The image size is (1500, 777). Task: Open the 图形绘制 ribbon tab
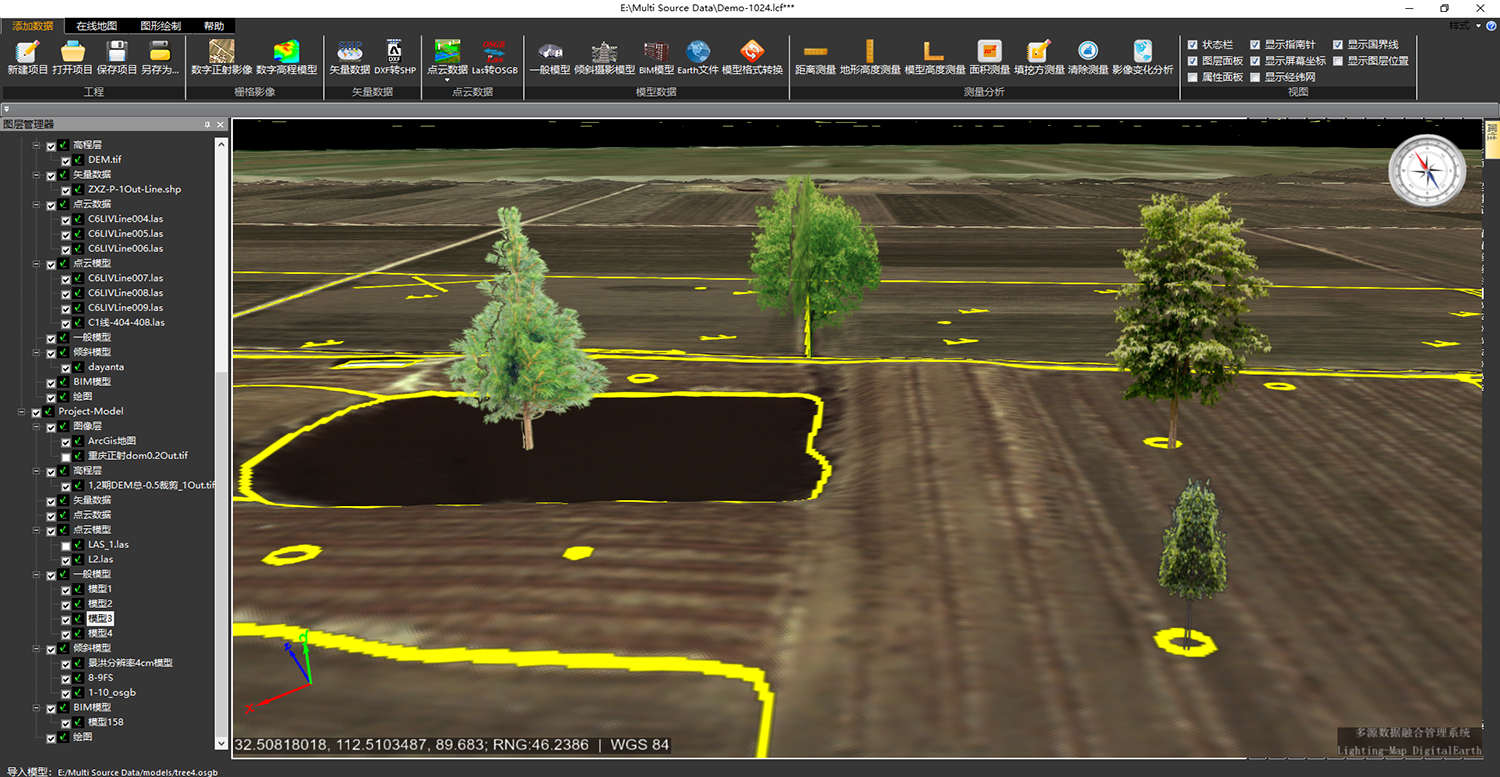pos(160,26)
